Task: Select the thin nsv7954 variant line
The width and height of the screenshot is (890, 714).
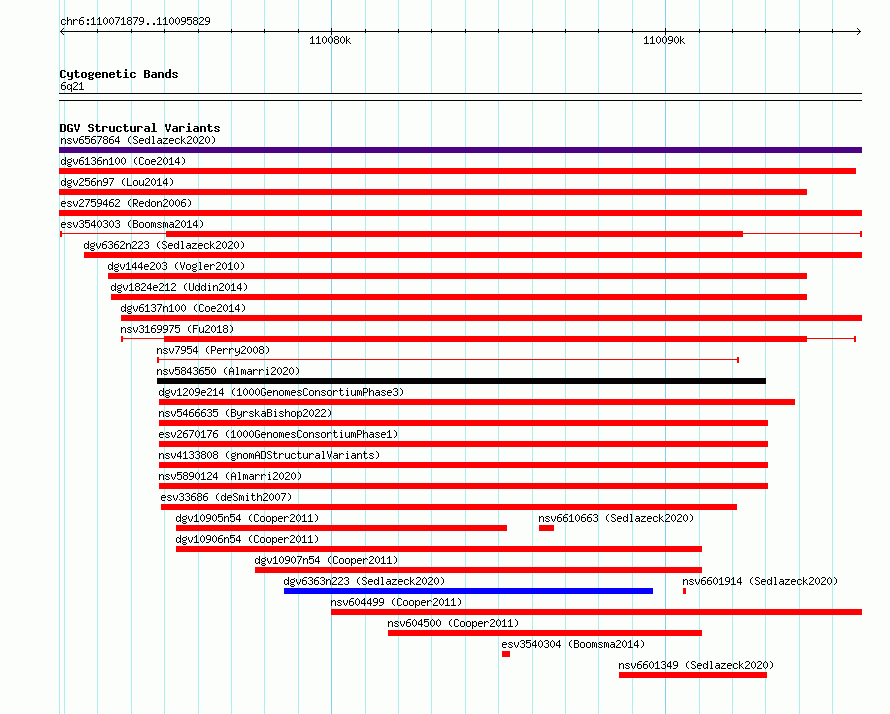Action: pyautogui.click(x=448, y=360)
